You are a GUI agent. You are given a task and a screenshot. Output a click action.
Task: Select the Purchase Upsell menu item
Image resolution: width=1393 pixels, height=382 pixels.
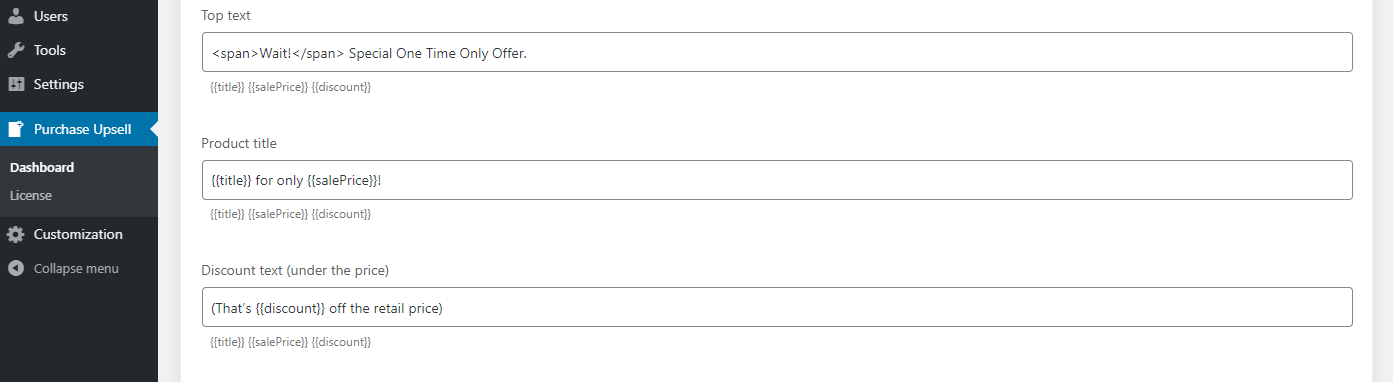(79, 129)
